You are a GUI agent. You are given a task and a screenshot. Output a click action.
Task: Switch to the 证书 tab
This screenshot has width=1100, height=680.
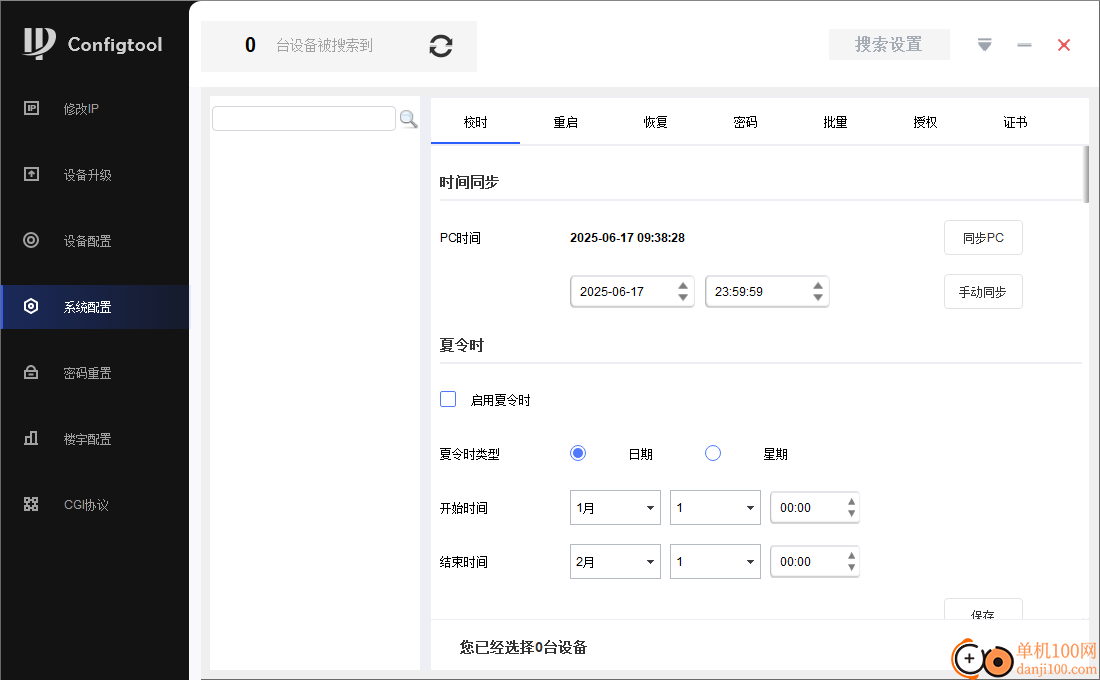[1014, 122]
